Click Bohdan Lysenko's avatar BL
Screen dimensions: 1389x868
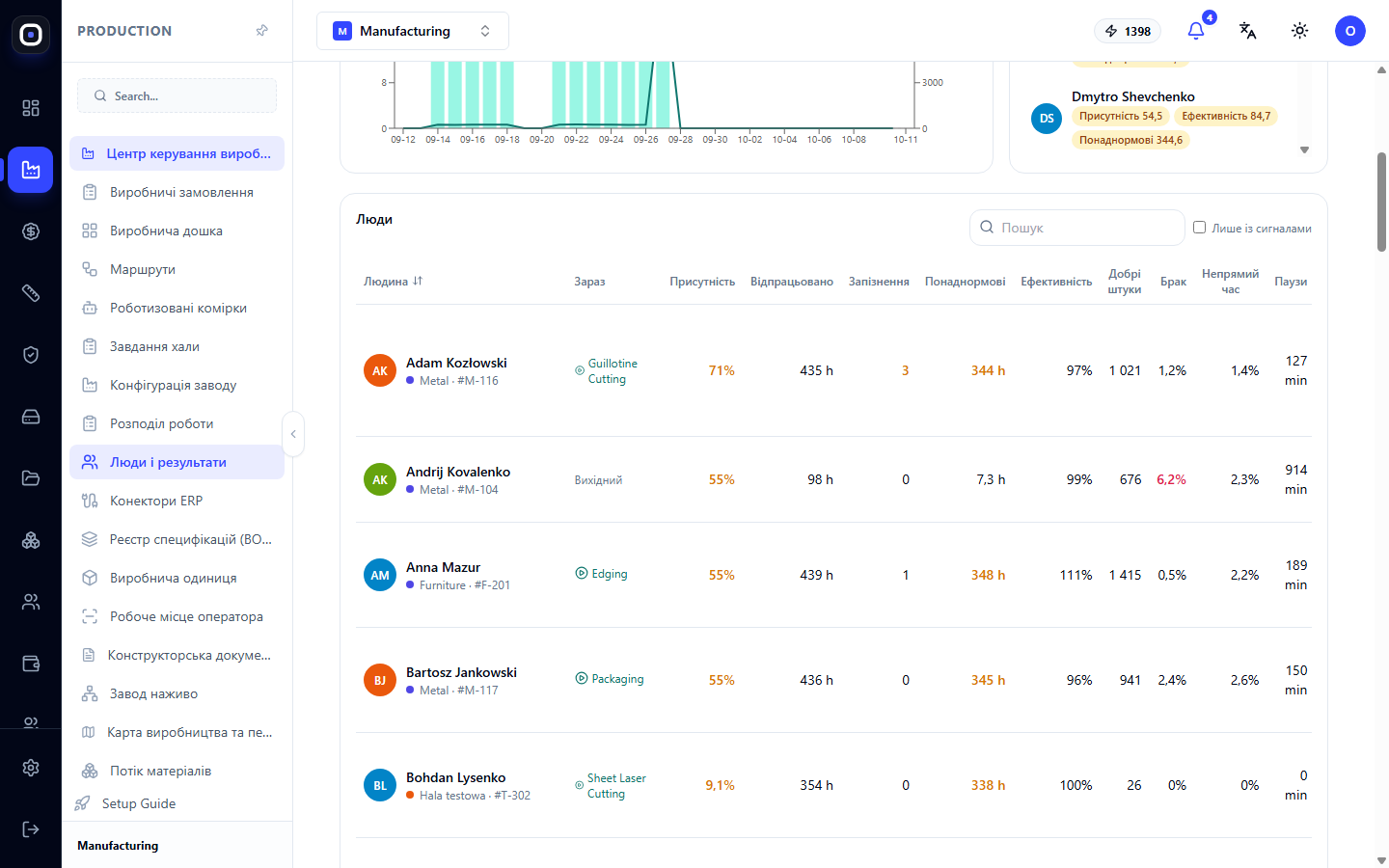pyautogui.click(x=380, y=785)
